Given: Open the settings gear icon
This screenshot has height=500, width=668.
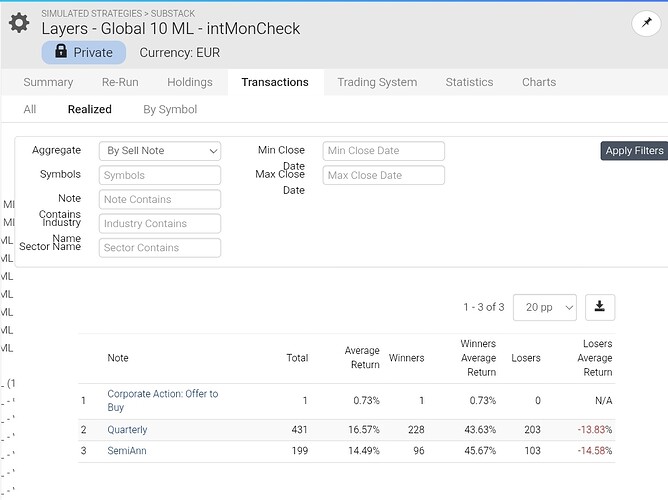Looking at the screenshot, I should tap(19, 23).
